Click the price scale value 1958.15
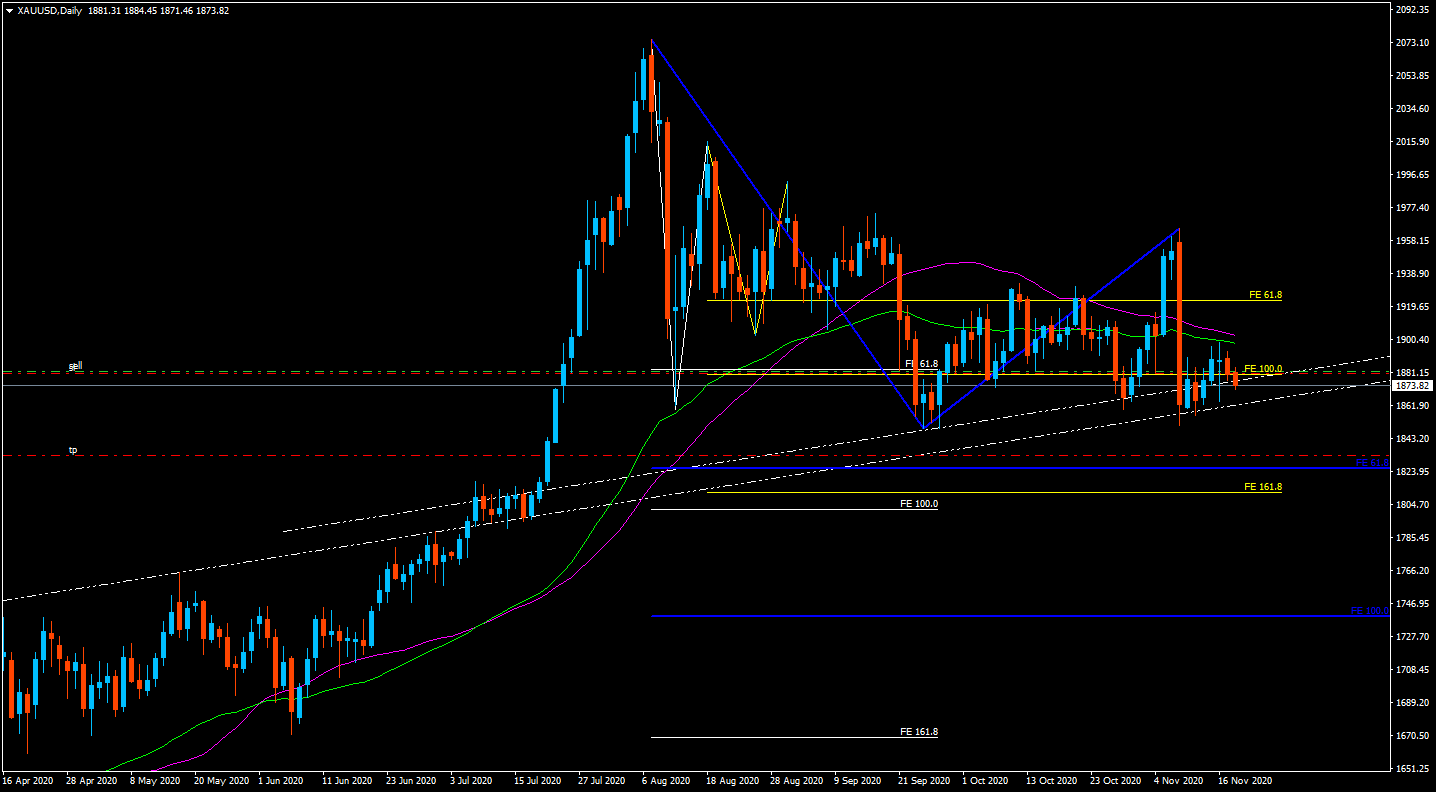The image size is (1436, 792). click(1413, 241)
